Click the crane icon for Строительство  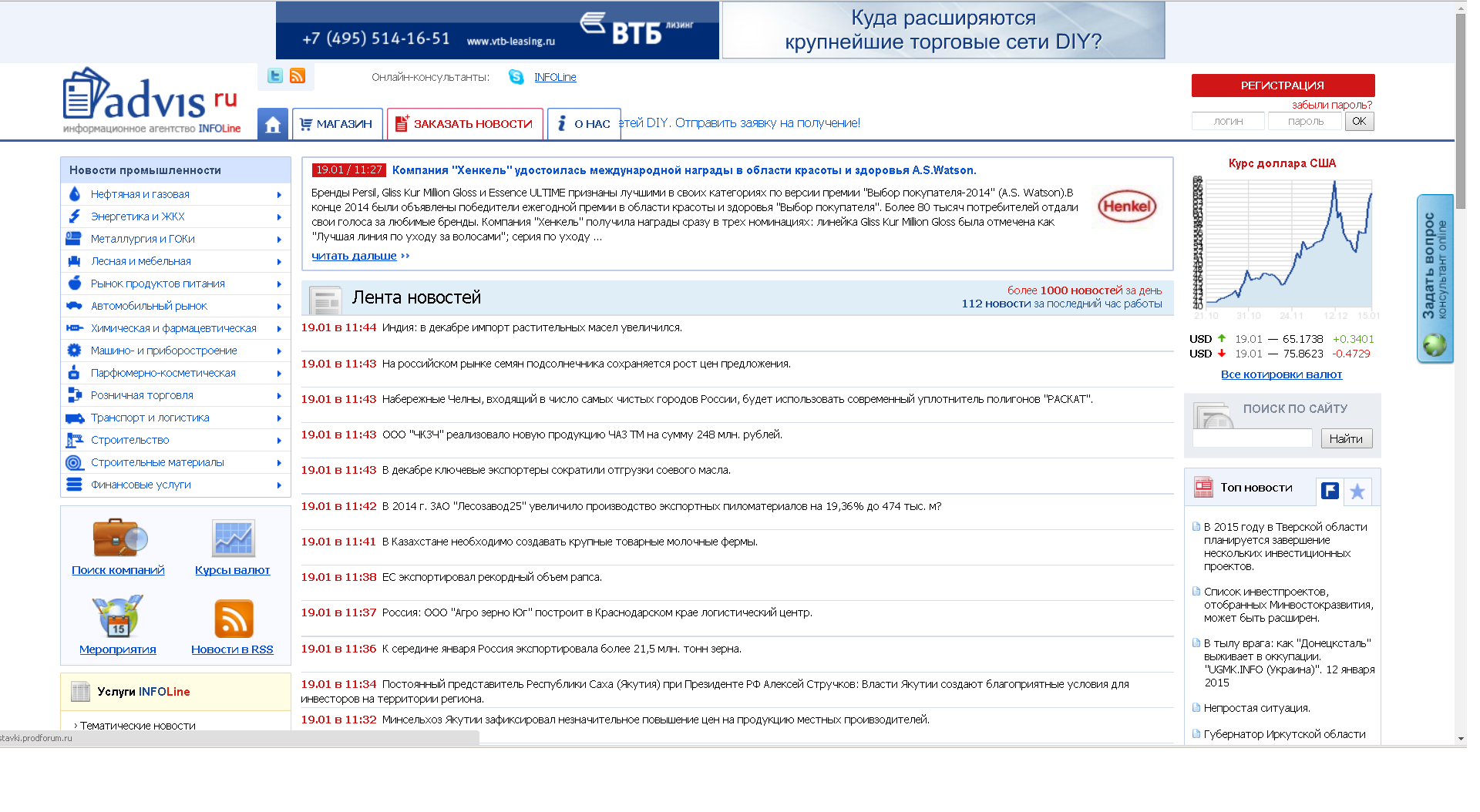coord(74,440)
